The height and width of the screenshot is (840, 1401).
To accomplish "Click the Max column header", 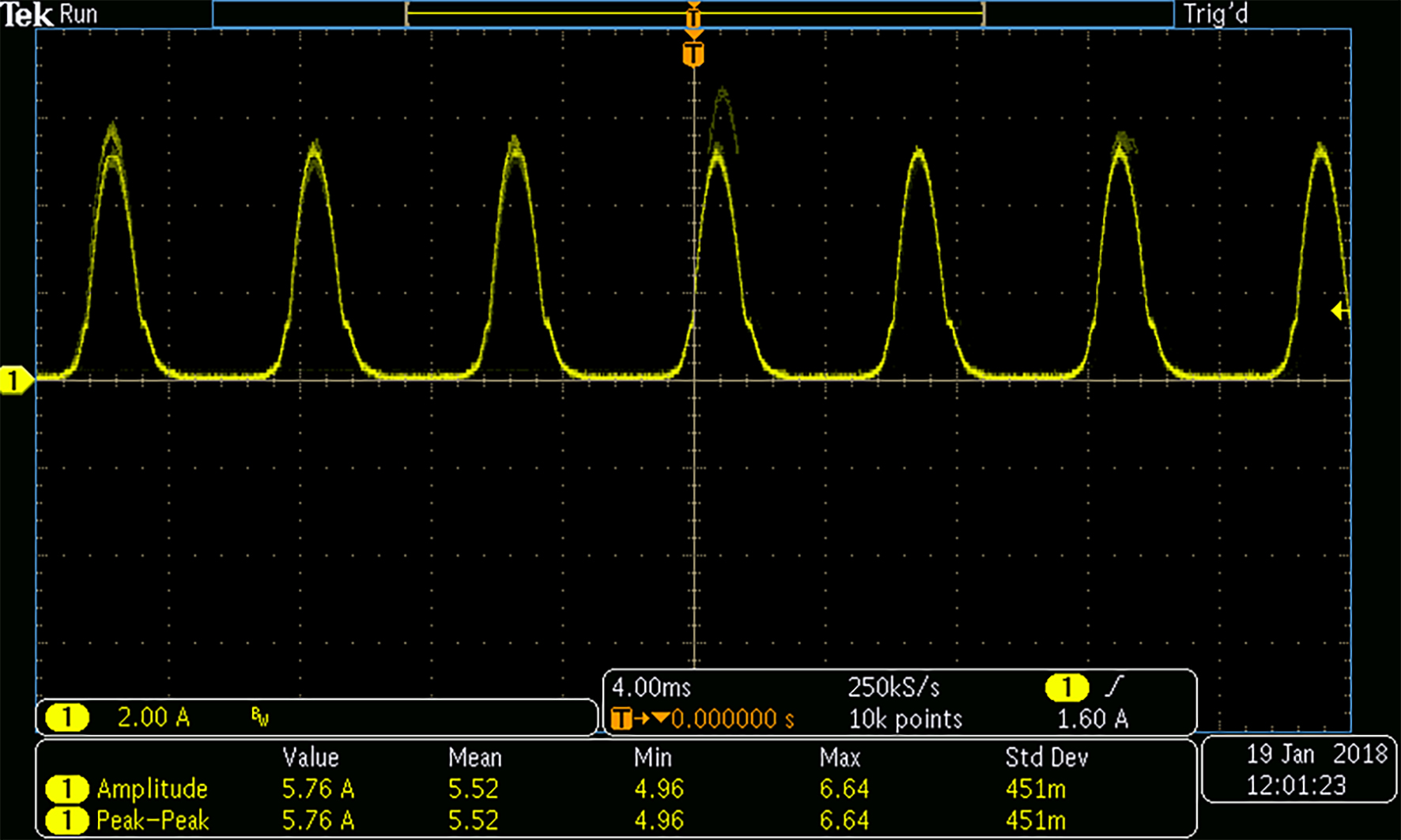I will [840, 758].
